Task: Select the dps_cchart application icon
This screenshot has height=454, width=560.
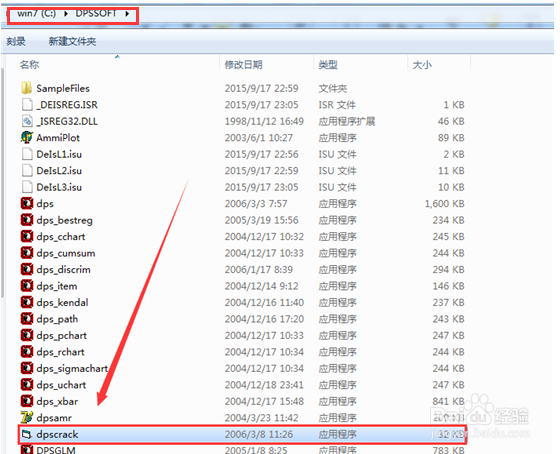Action: [27, 236]
